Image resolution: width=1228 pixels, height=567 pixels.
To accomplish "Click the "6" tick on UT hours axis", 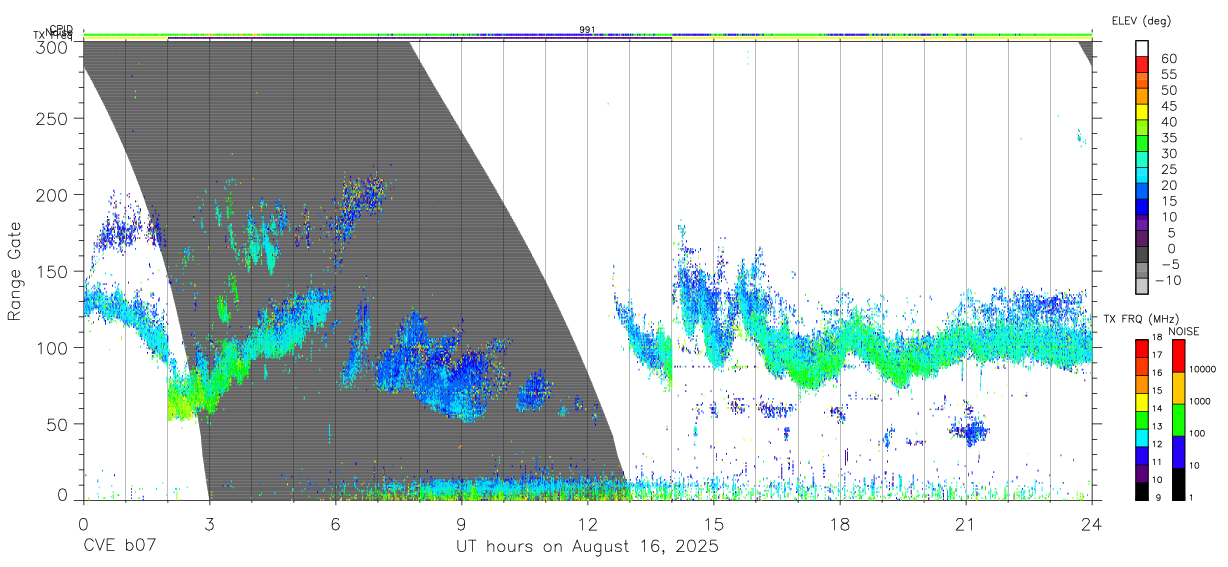I will coord(335,523).
